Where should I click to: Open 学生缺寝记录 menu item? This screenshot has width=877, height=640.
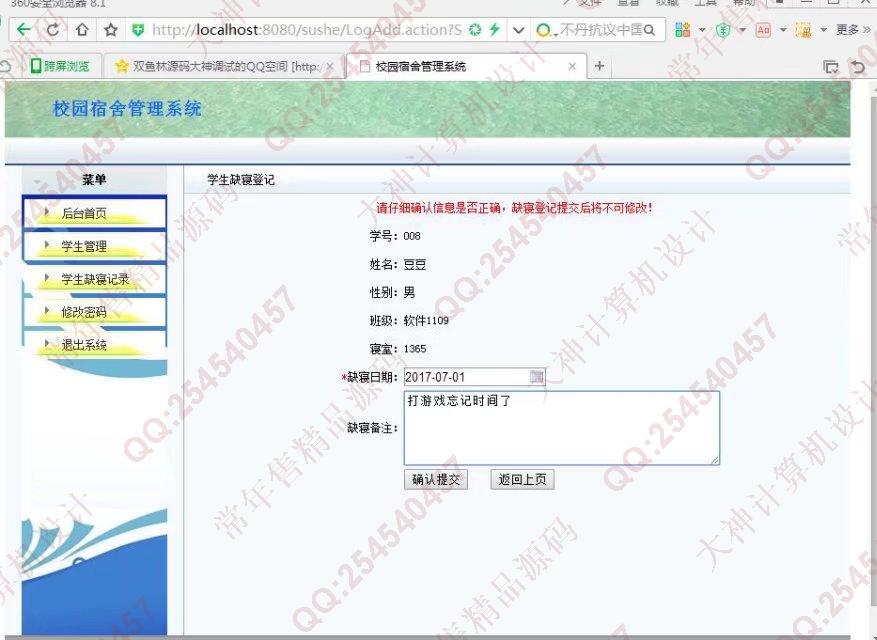[95, 279]
